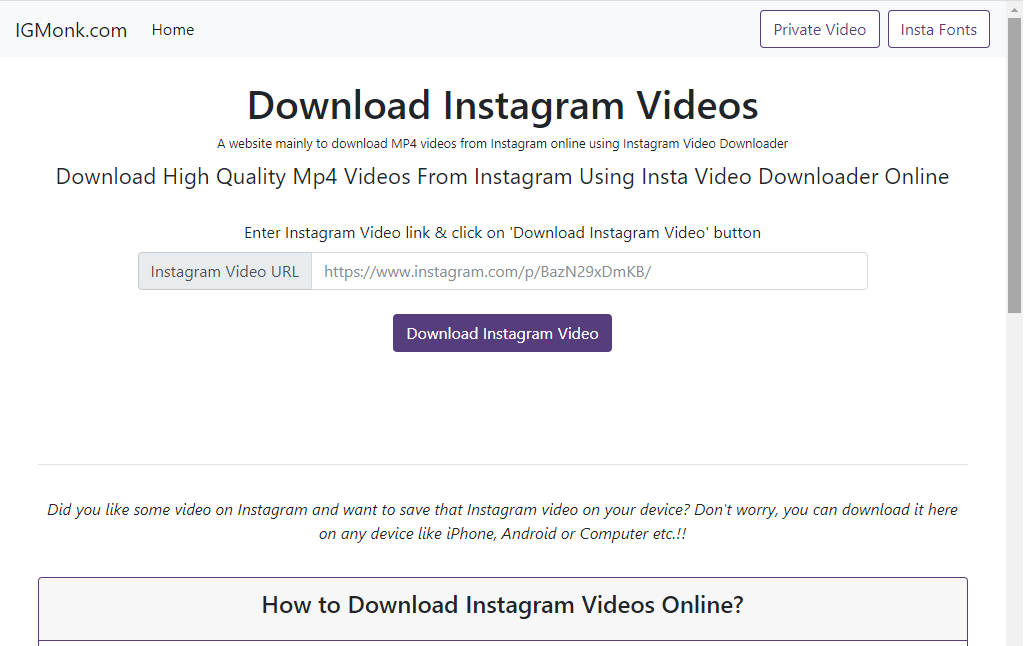Open the Private Video button
1024x646 pixels.
pos(820,29)
